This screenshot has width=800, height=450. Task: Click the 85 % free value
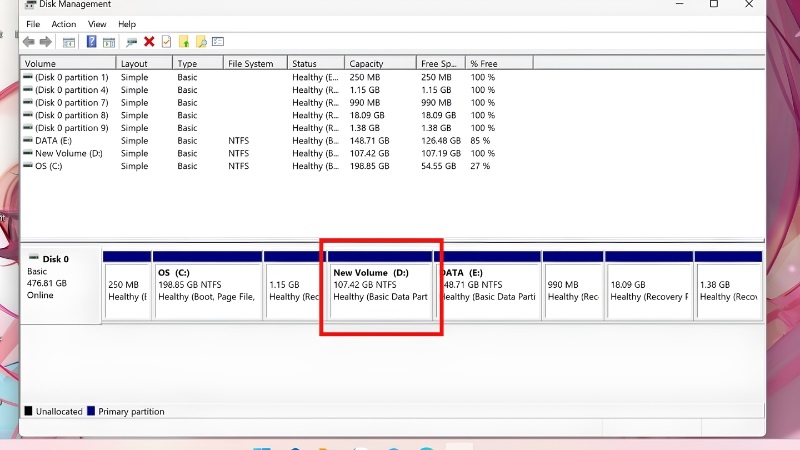pos(480,141)
